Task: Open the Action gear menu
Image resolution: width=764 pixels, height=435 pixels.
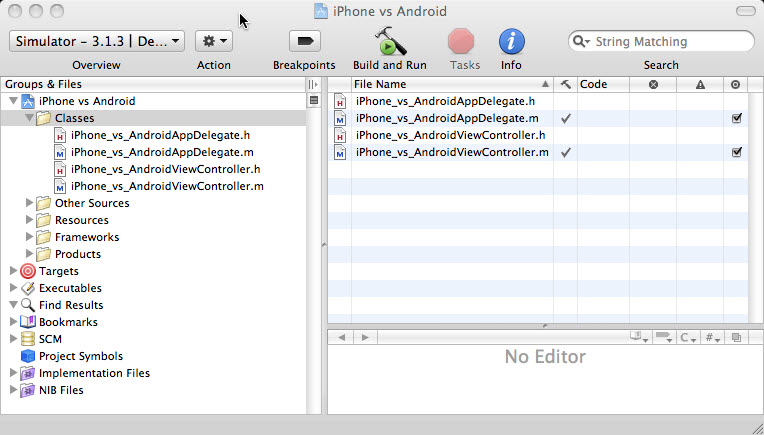Action: click(x=214, y=41)
